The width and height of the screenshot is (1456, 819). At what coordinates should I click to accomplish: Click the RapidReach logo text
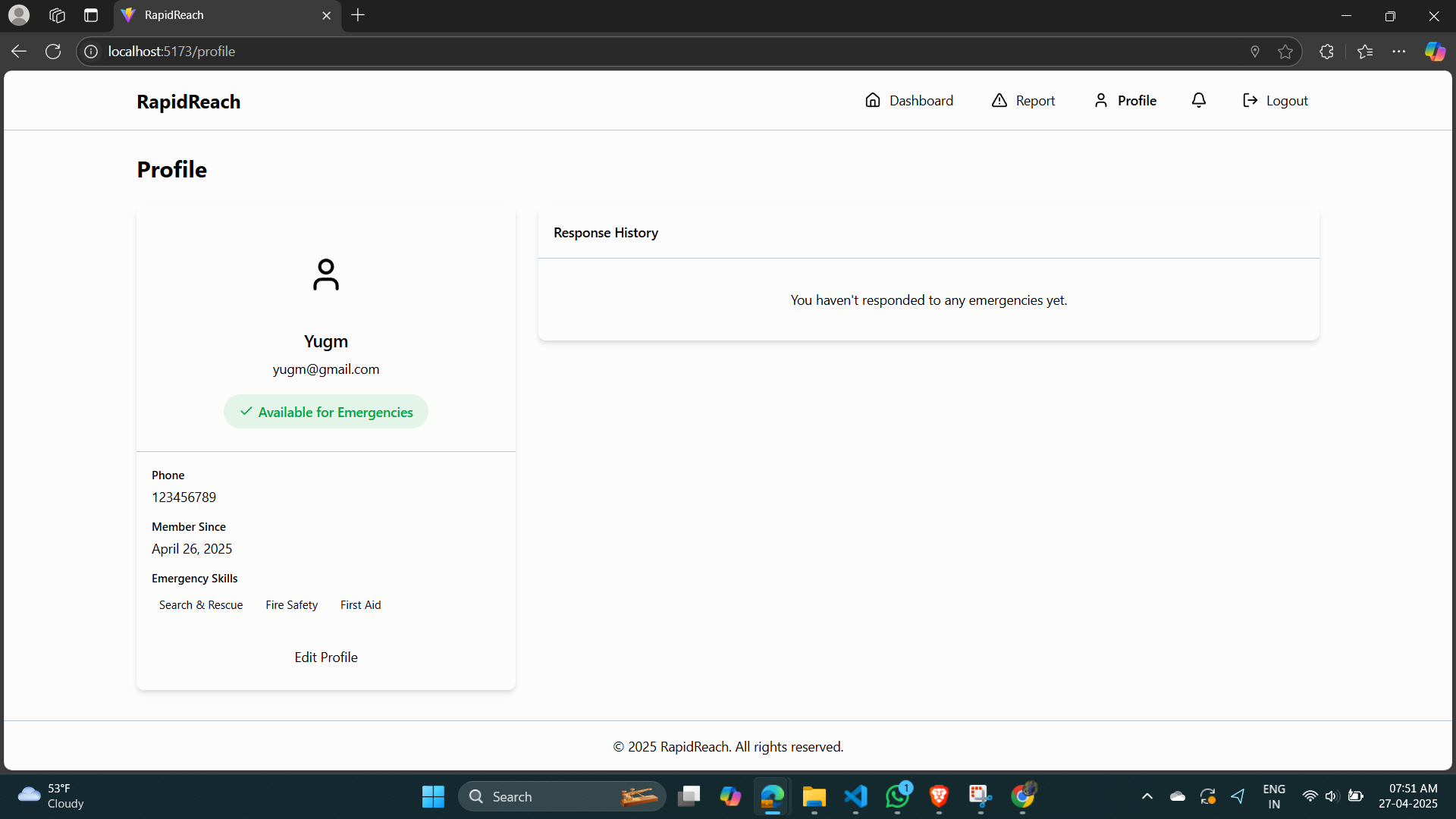click(x=188, y=102)
